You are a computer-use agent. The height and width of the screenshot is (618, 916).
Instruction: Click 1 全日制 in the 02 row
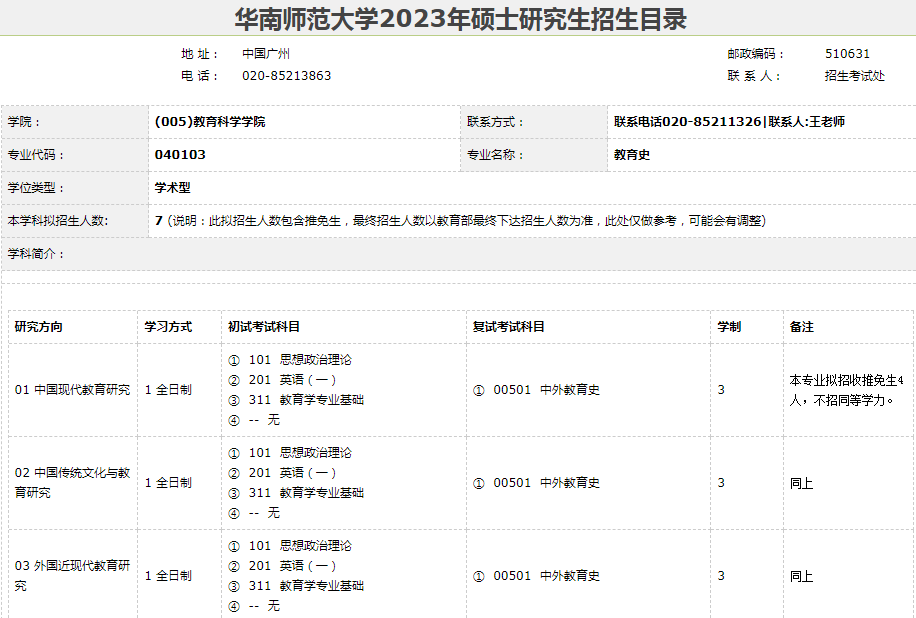point(168,482)
